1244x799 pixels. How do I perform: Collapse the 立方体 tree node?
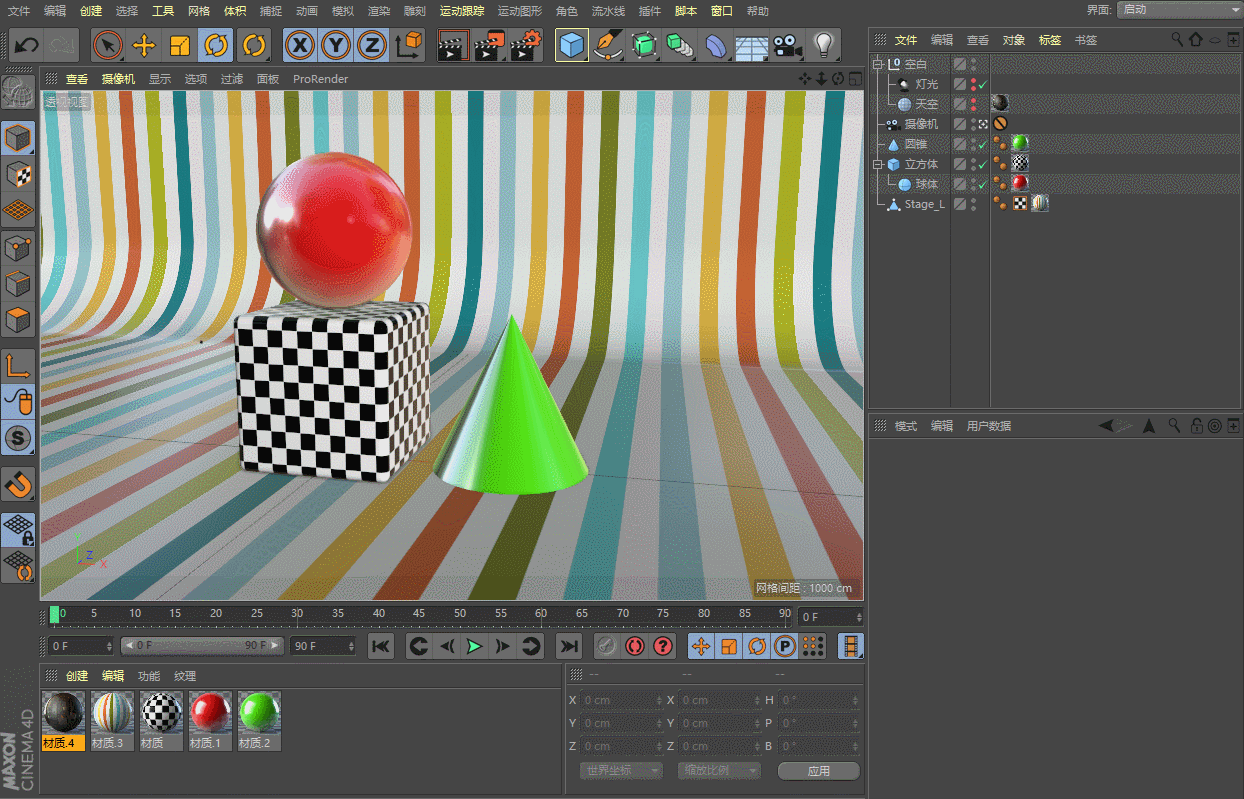(879, 164)
